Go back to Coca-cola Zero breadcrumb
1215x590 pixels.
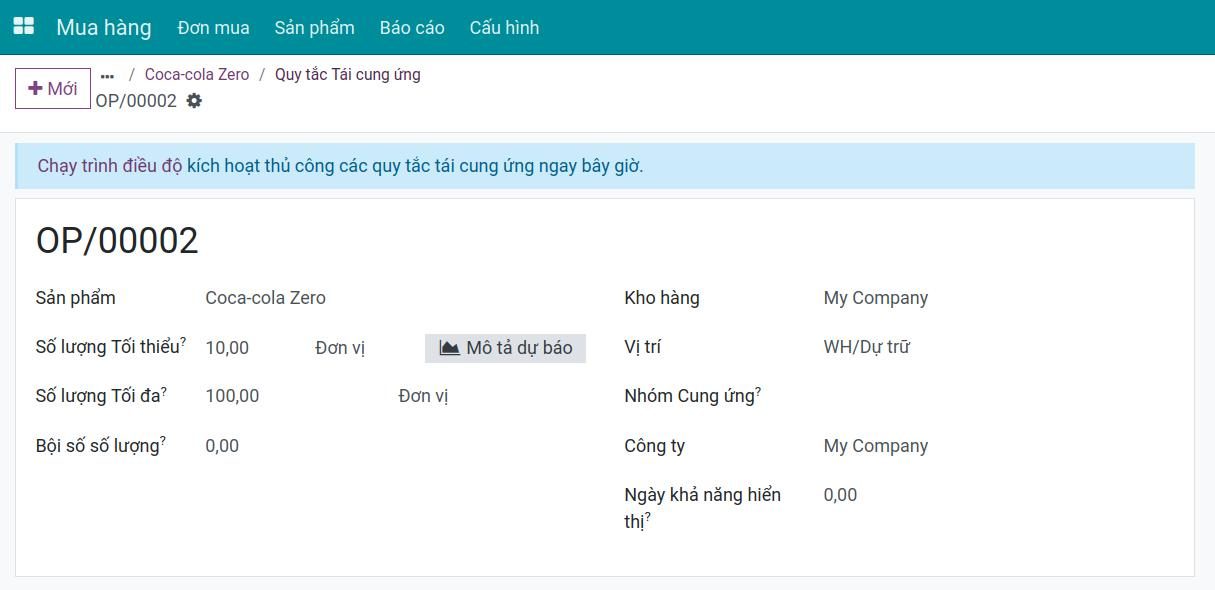(x=197, y=75)
